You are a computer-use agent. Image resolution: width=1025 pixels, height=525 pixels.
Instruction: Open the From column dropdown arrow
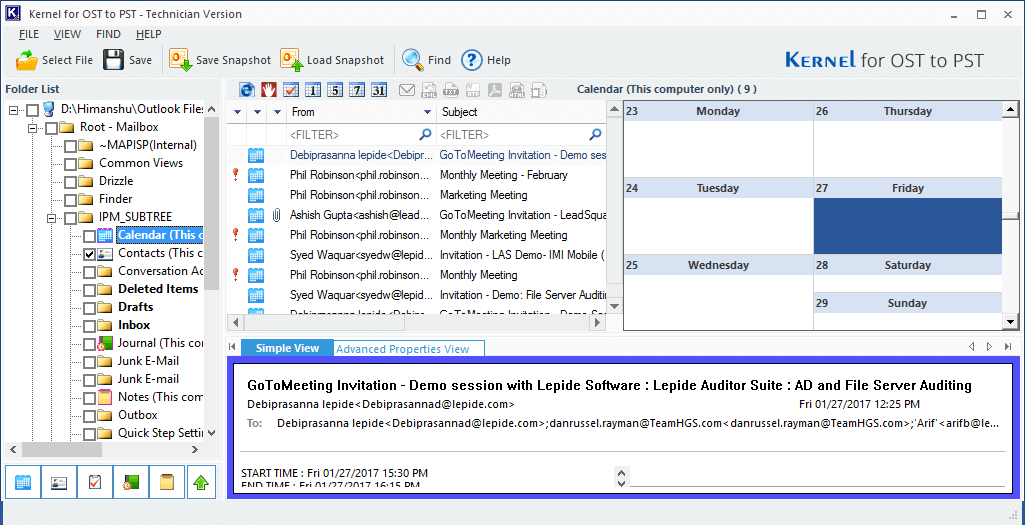pos(426,112)
